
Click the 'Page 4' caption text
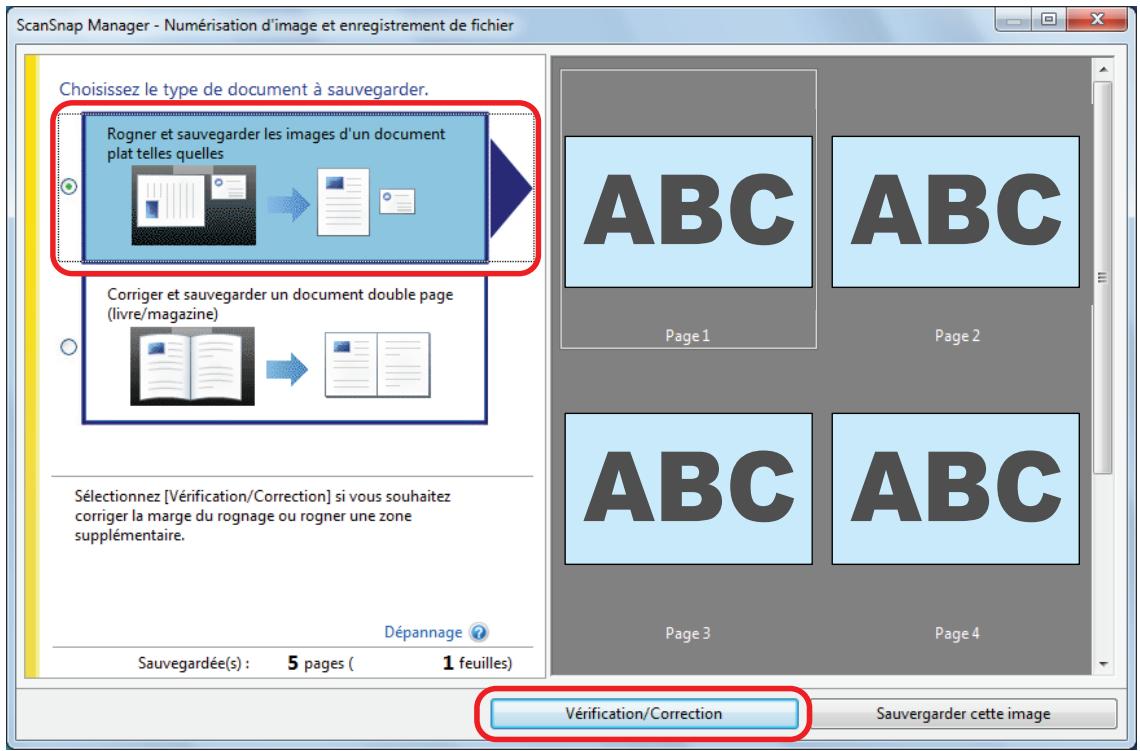[957, 633]
